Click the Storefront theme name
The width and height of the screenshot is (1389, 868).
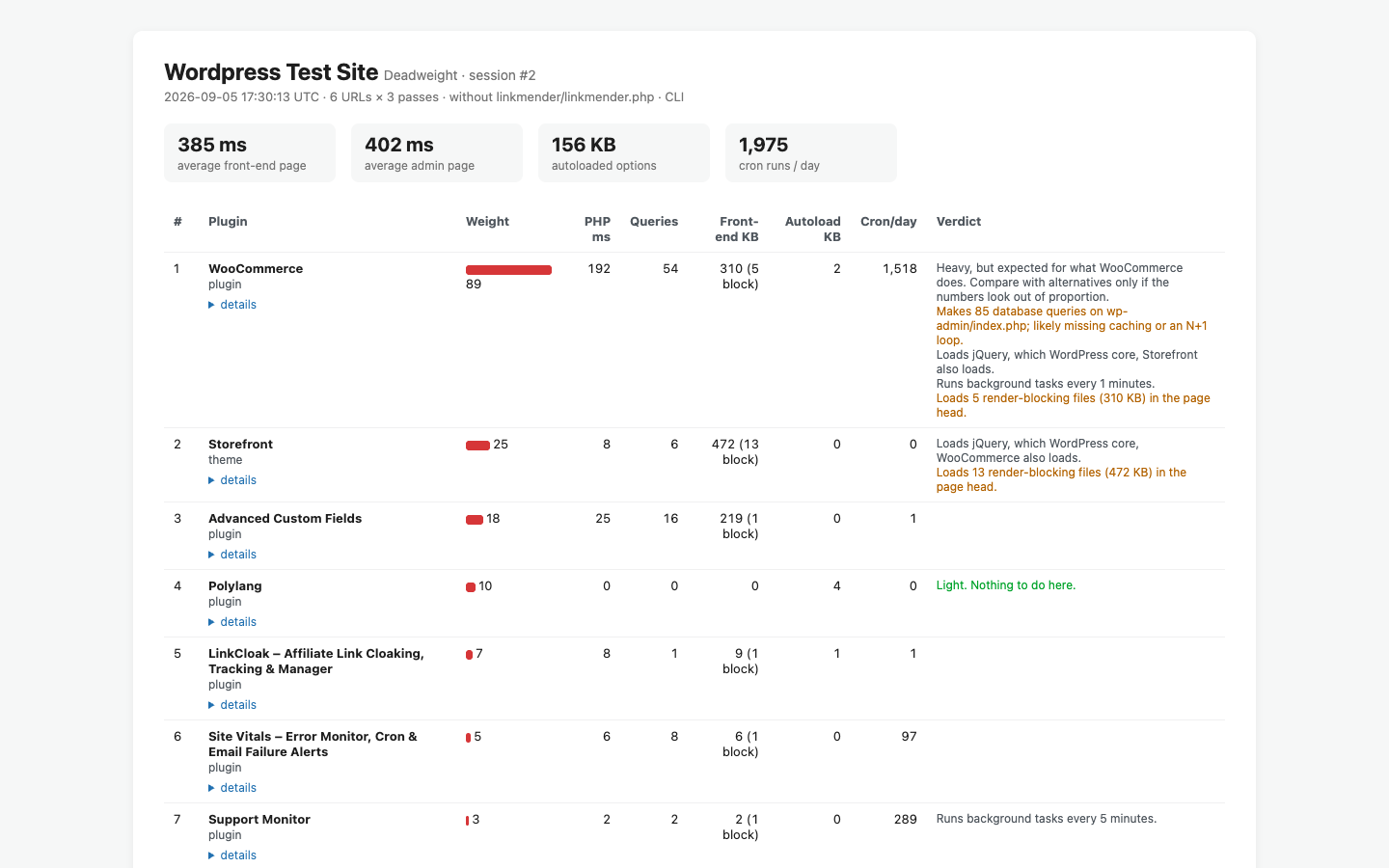point(240,445)
